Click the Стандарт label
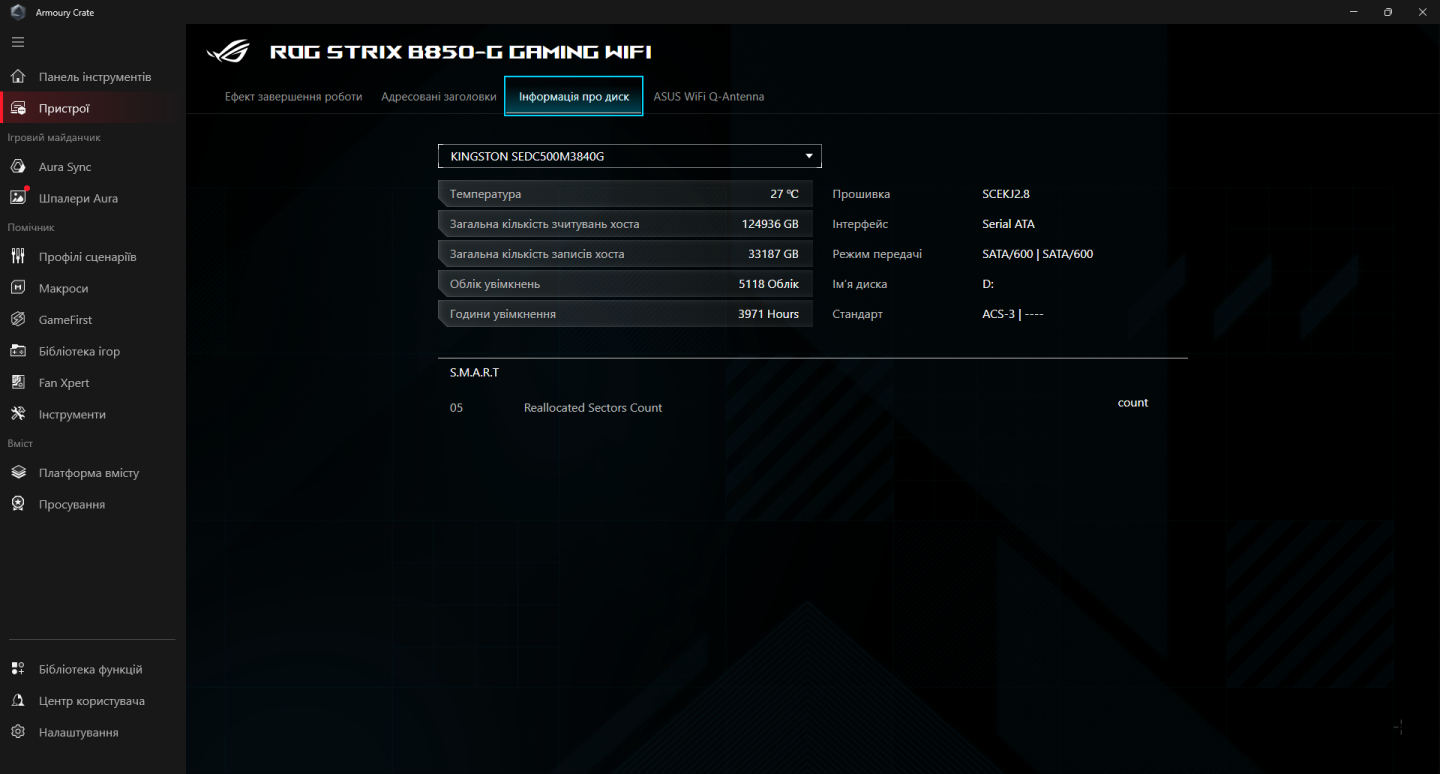 point(858,314)
